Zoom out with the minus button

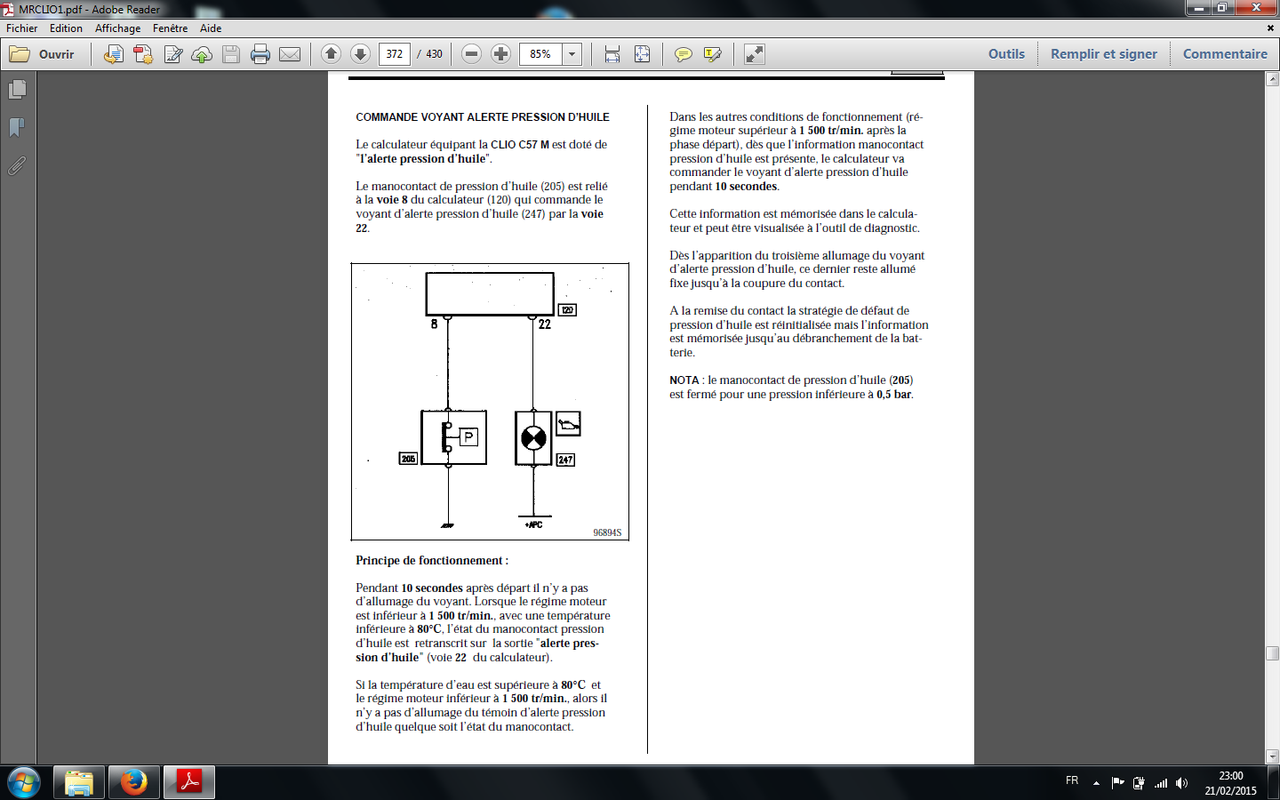tap(472, 54)
